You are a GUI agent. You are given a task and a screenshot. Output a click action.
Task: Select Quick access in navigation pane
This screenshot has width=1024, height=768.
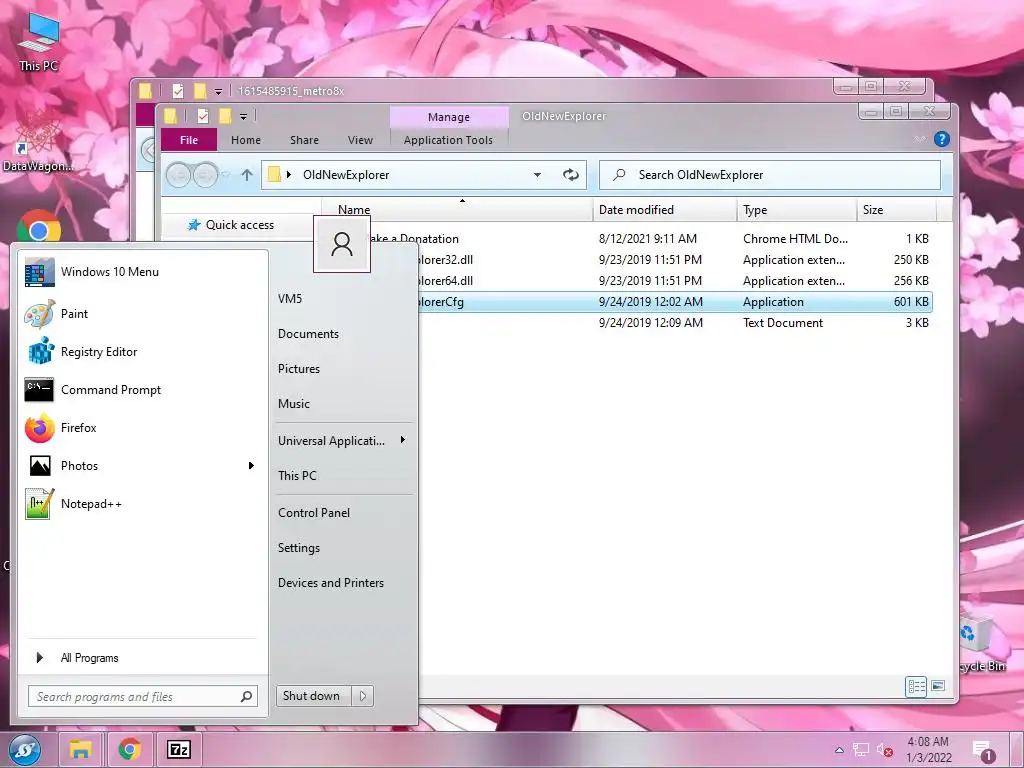240,225
